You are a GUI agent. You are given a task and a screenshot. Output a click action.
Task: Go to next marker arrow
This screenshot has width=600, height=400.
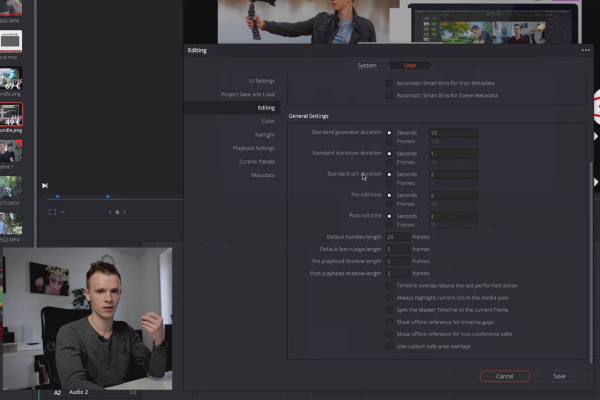pyautogui.click(x=124, y=212)
